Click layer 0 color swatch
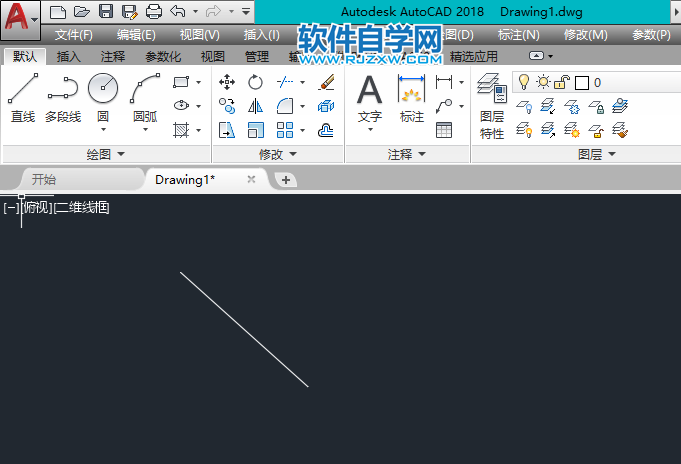Screen dimensions: 681x464 (x=582, y=83)
